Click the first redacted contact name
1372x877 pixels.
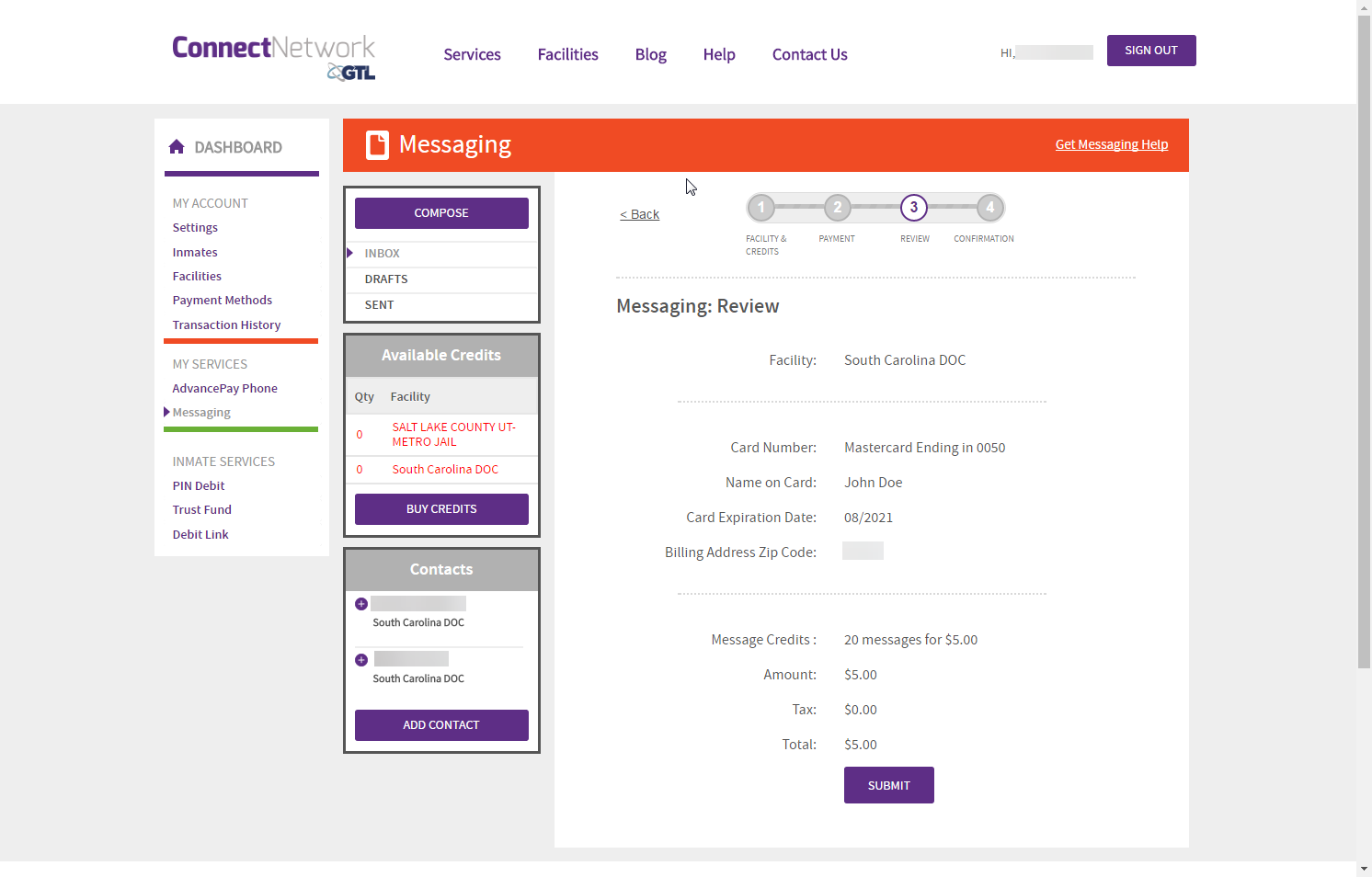pos(418,604)
